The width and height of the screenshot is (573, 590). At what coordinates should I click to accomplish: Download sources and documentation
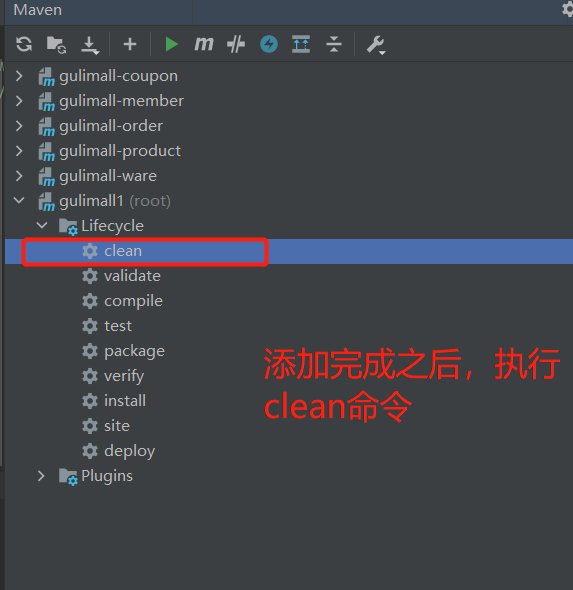pos(90,45)
